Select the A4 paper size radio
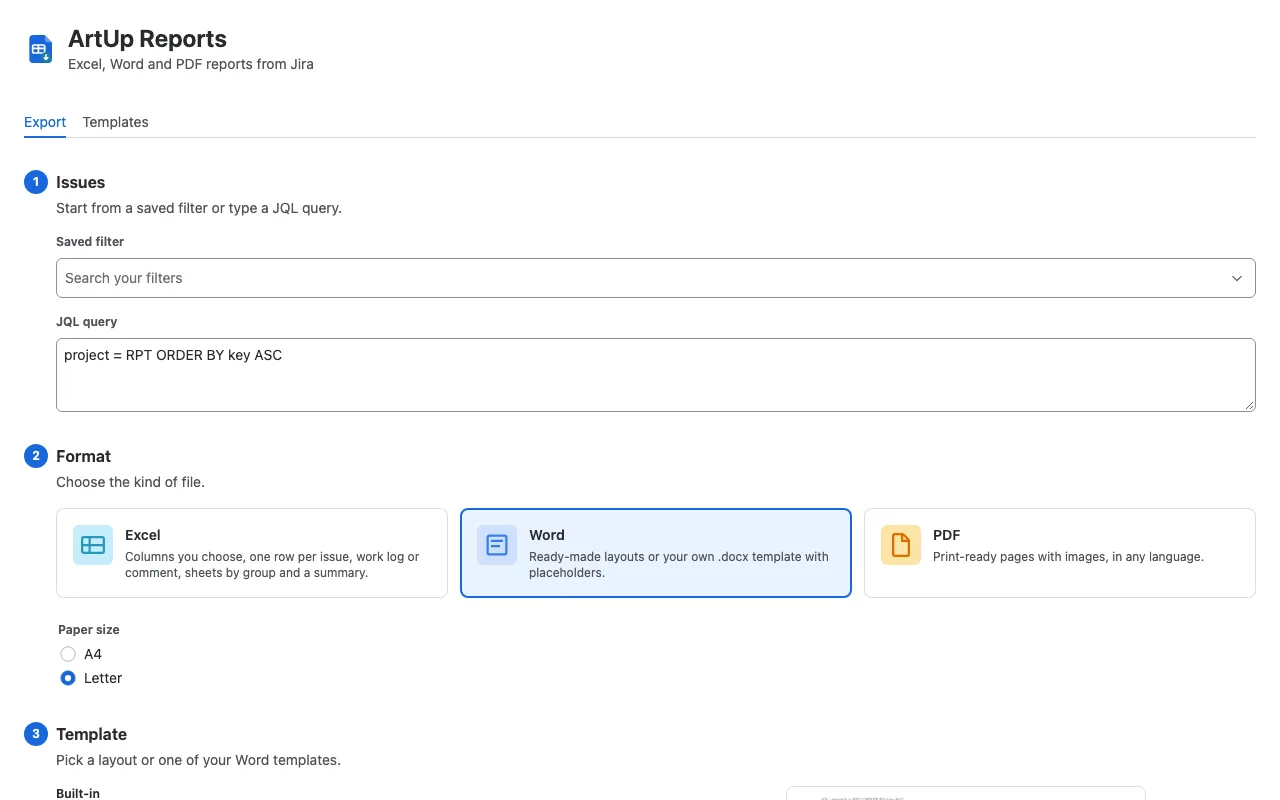Image resolution: width=1280 pixels, height=800 pixels. coord(68,654)
